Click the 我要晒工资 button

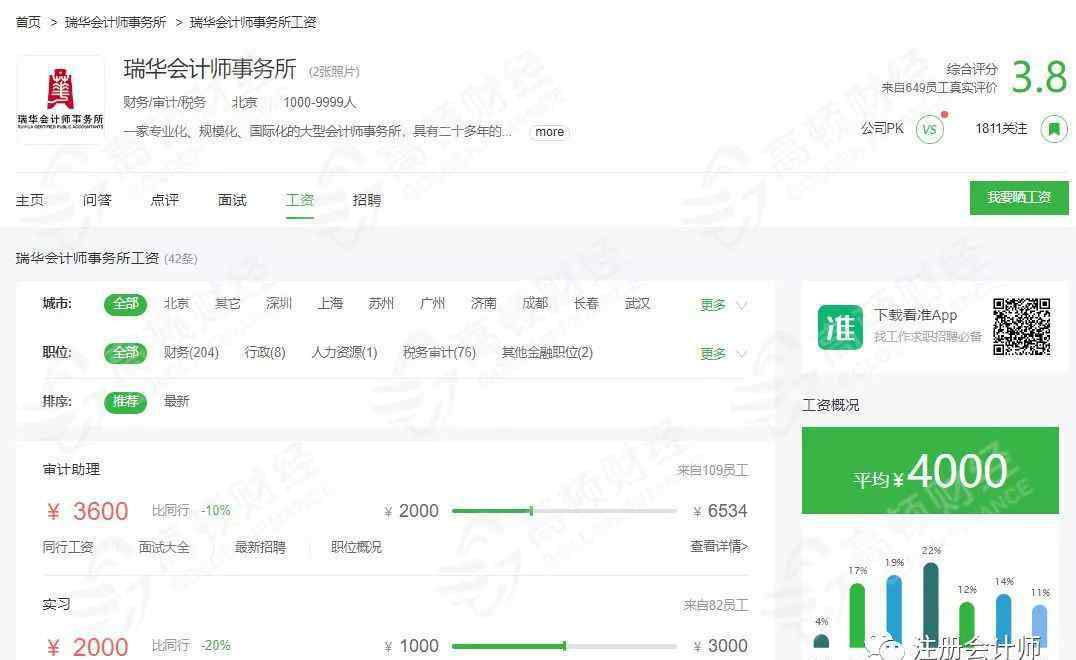click(x=1019, y=198)
